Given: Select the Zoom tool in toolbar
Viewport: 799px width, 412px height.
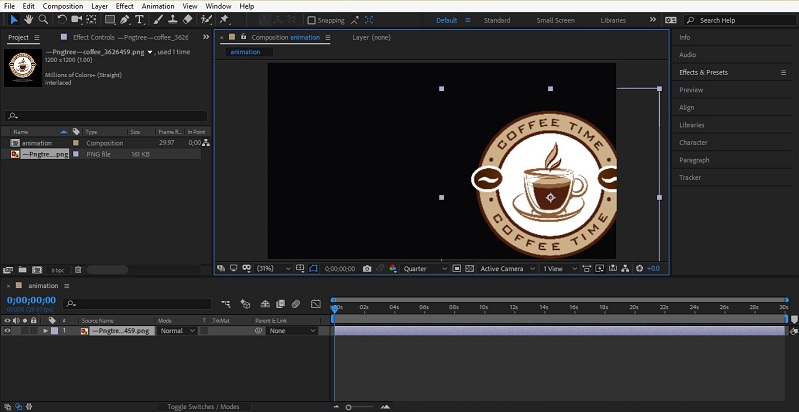Looking at the screenshot, I should (43, 19).
